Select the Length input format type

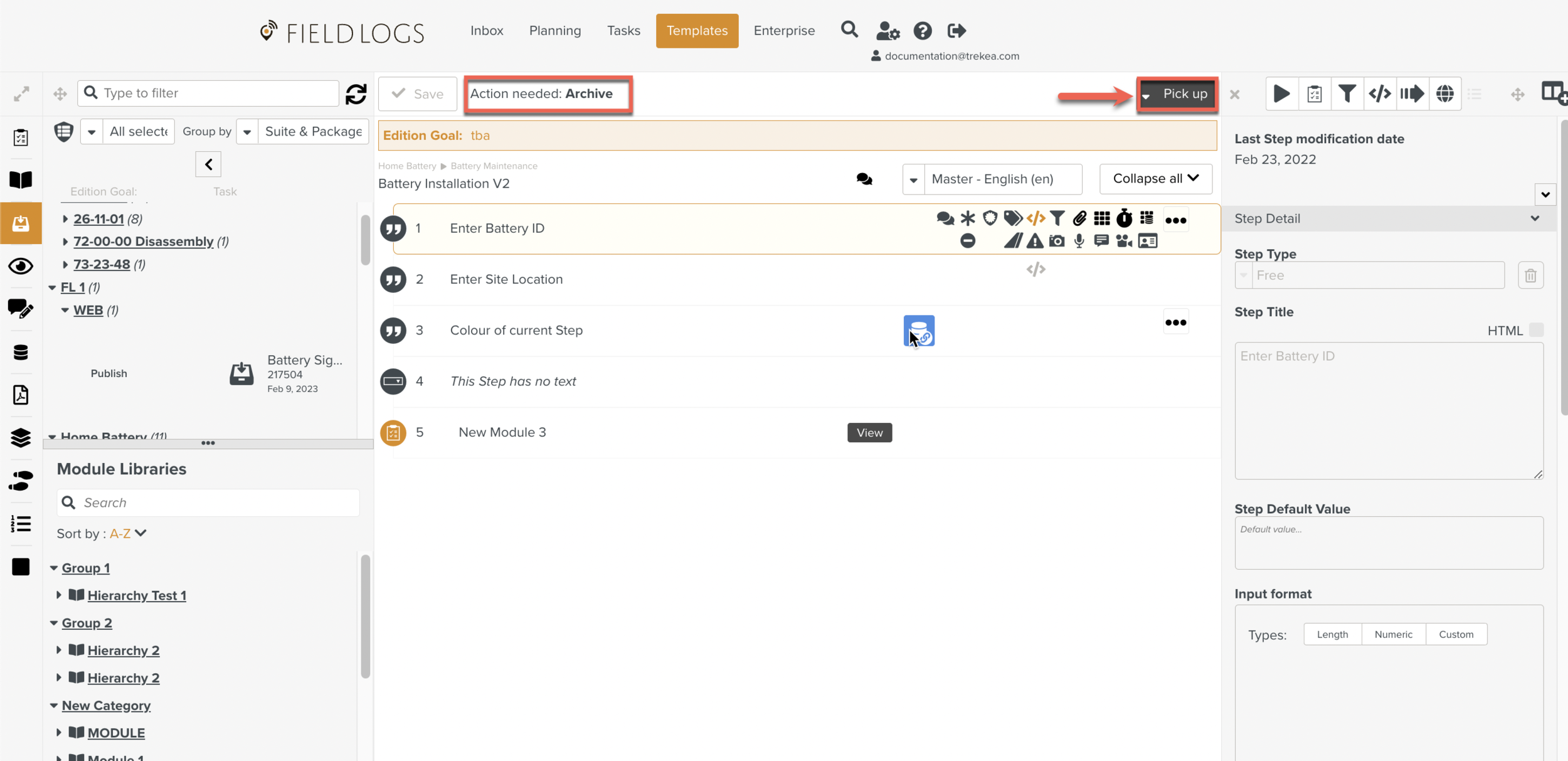coord(1332,634)
